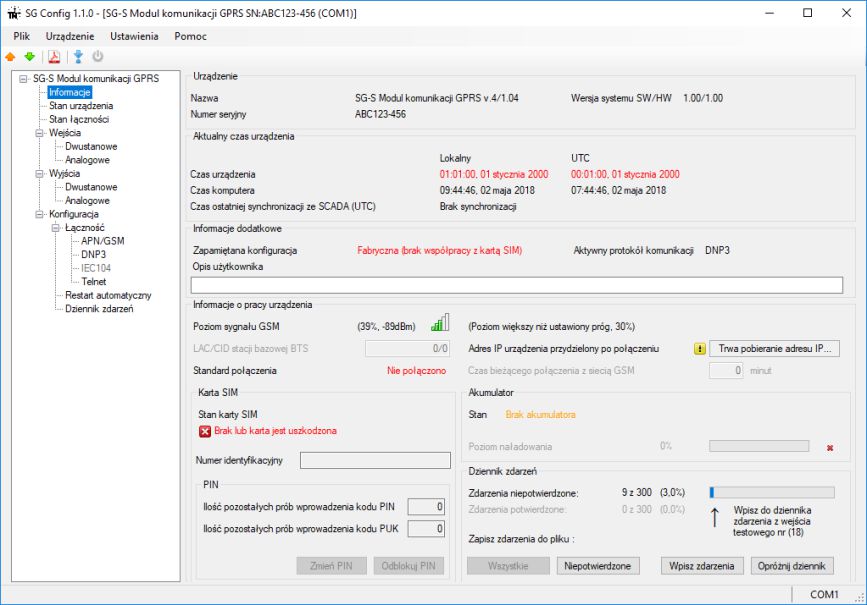Click the green down arrow toolbar icon

(29, 56)
